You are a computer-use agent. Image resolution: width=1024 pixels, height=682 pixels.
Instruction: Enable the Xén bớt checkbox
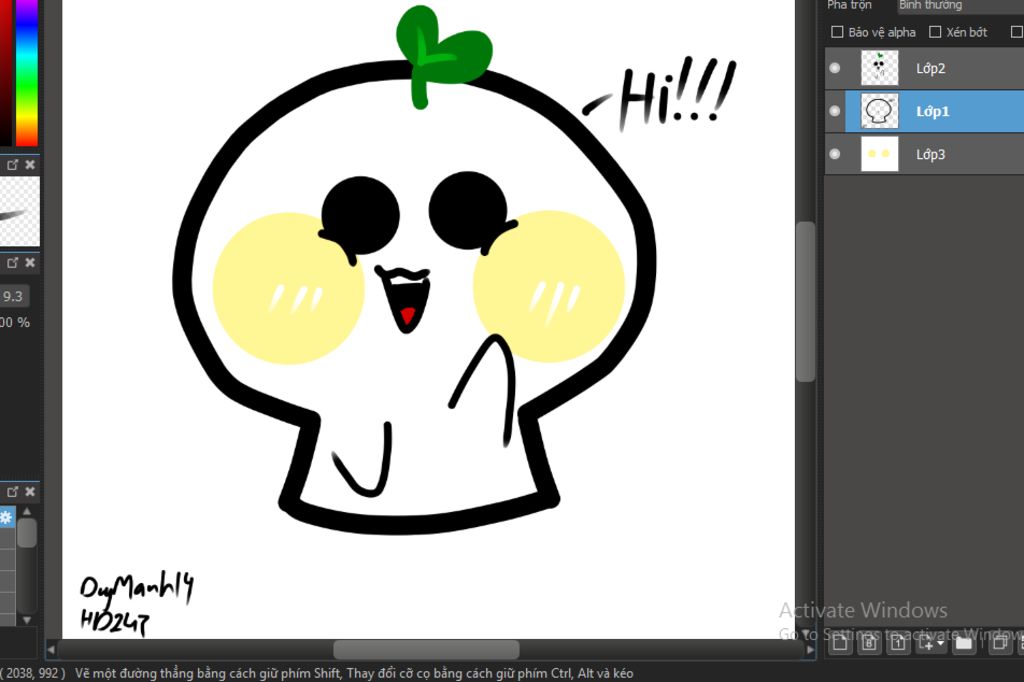pos(935,32)
